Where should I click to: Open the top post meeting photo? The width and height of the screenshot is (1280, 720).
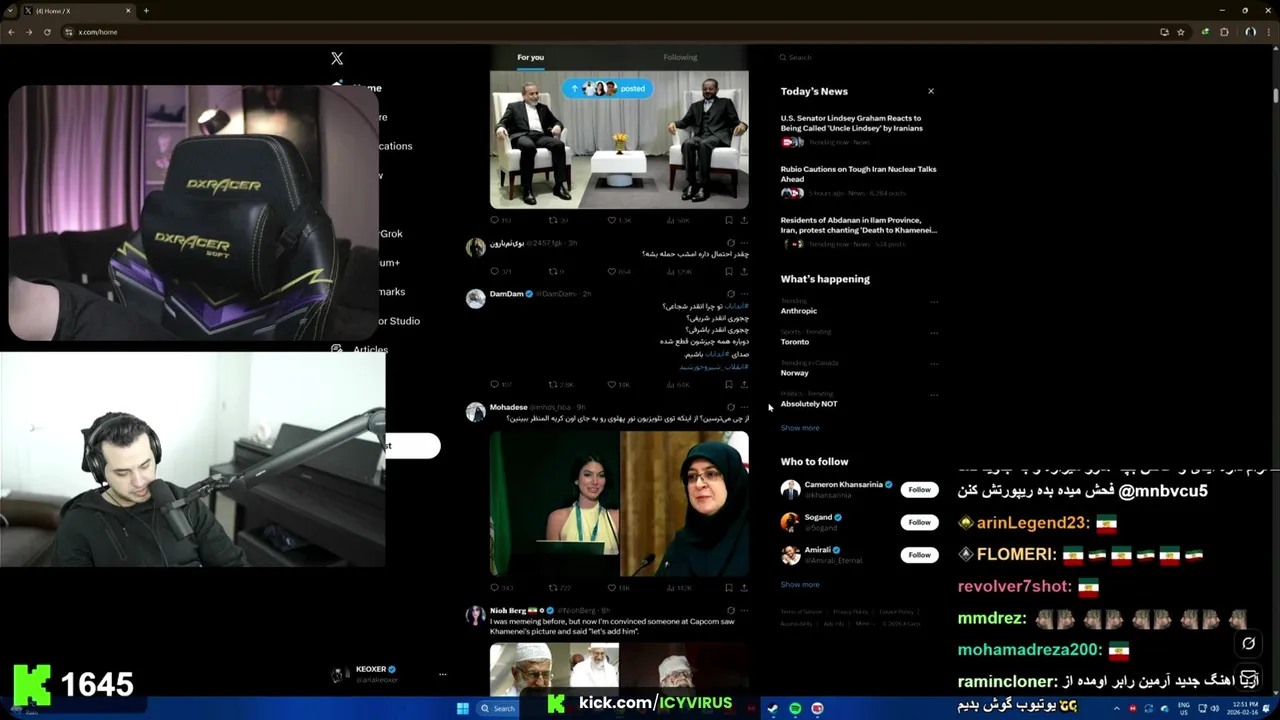point(619,140)
